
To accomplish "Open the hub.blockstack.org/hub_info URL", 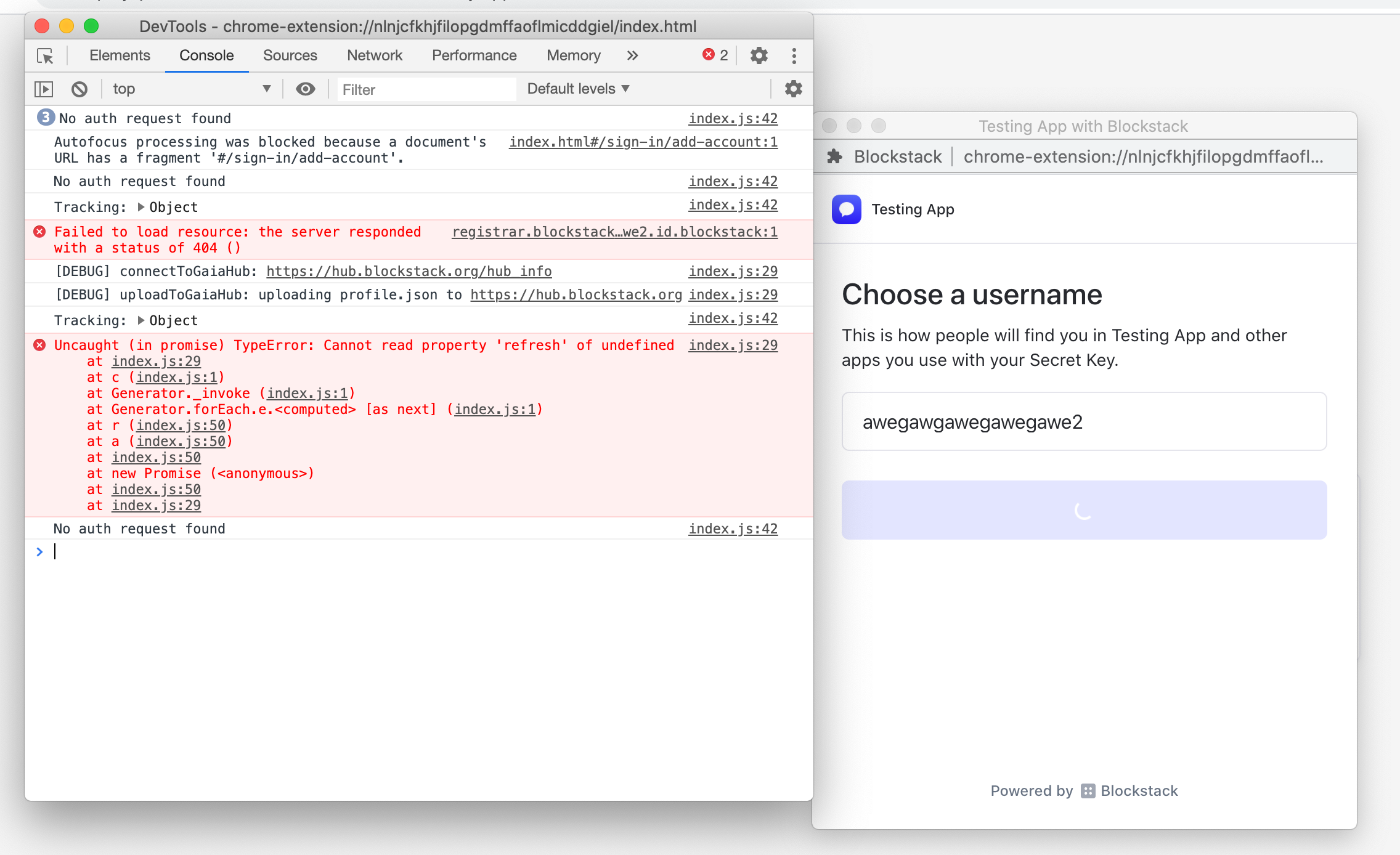I will coord(409,271).
